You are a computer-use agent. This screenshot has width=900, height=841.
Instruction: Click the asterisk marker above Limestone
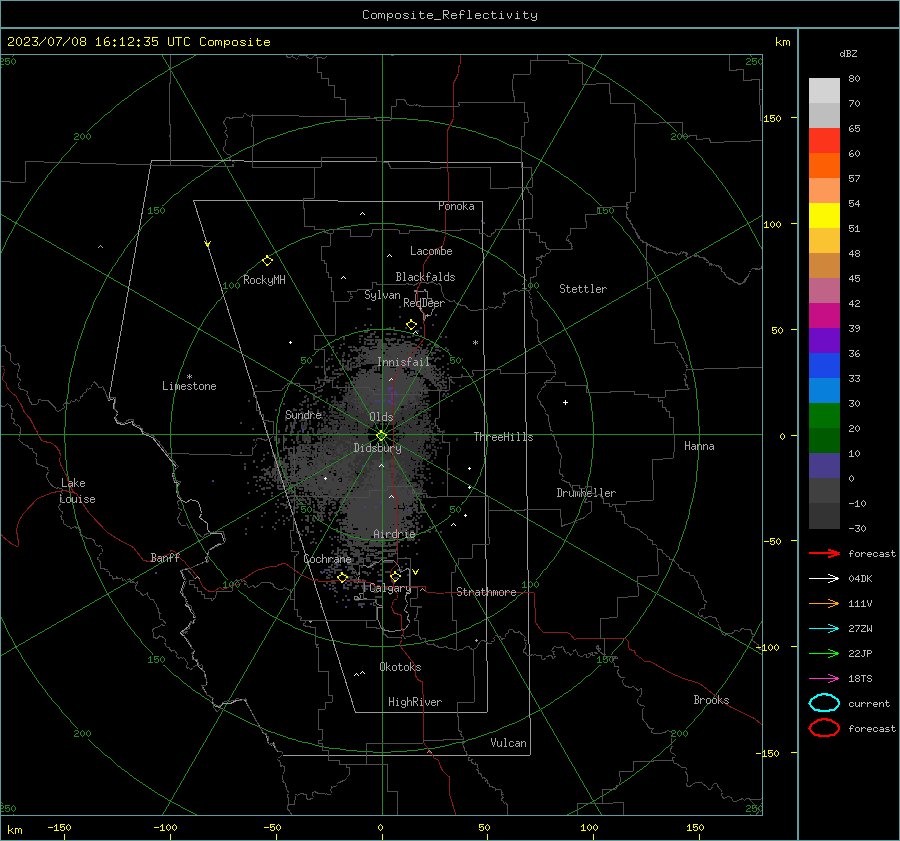(189, 377)
